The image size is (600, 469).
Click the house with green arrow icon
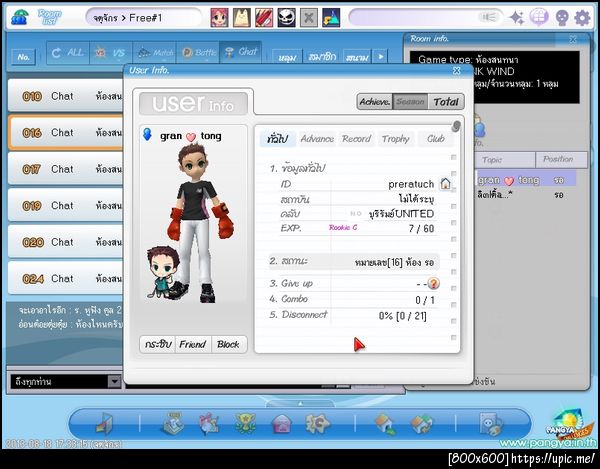(385, 424)
